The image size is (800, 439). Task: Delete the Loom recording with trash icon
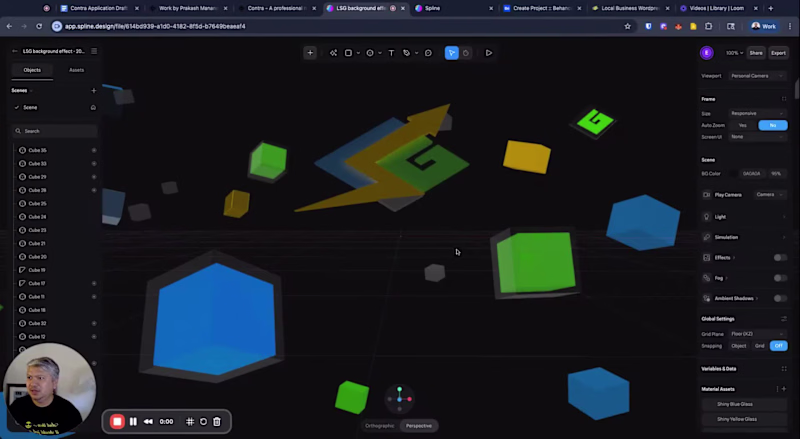[x=217, y=422]
